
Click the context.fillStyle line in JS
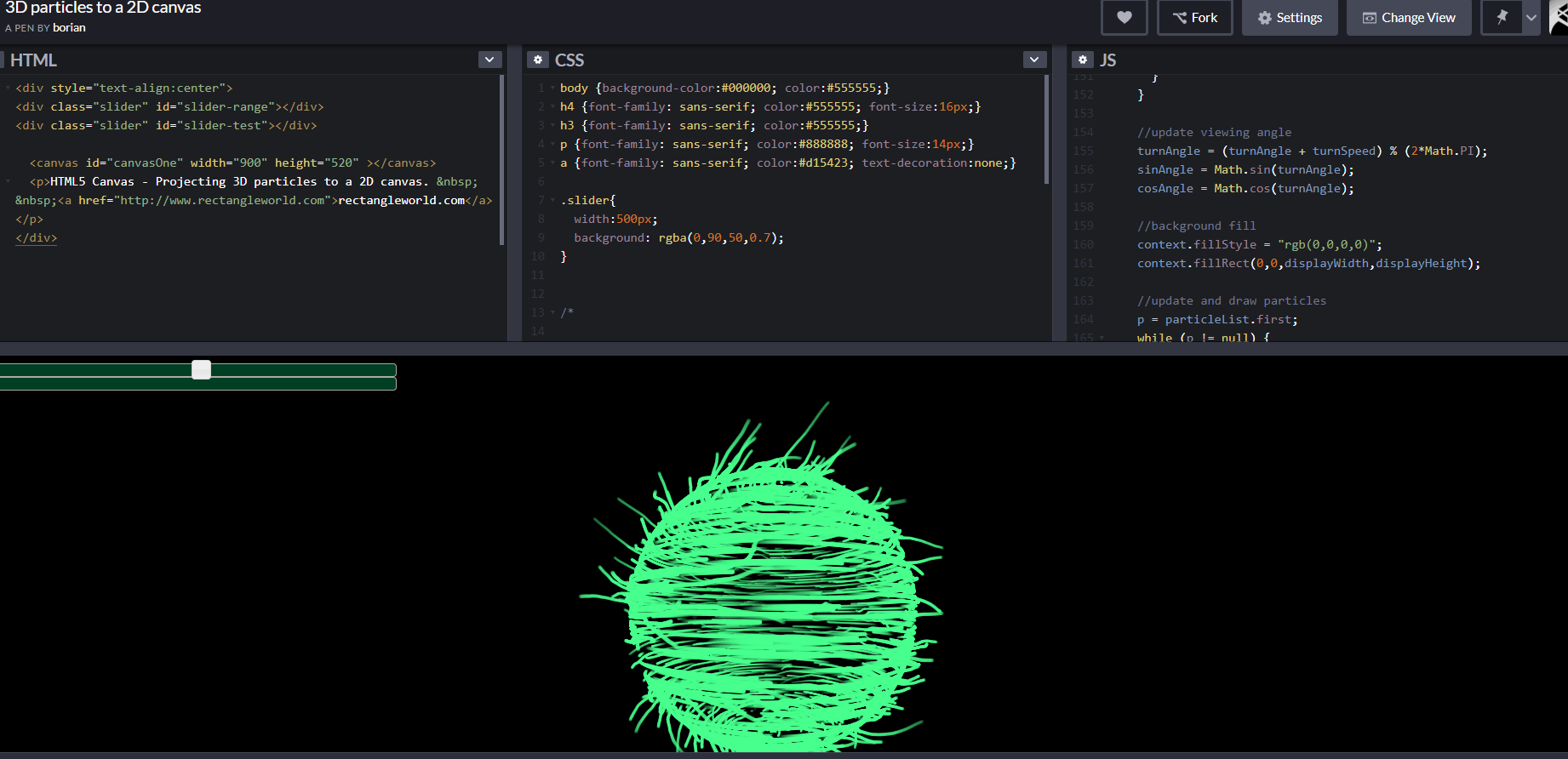pos(1260,244)
